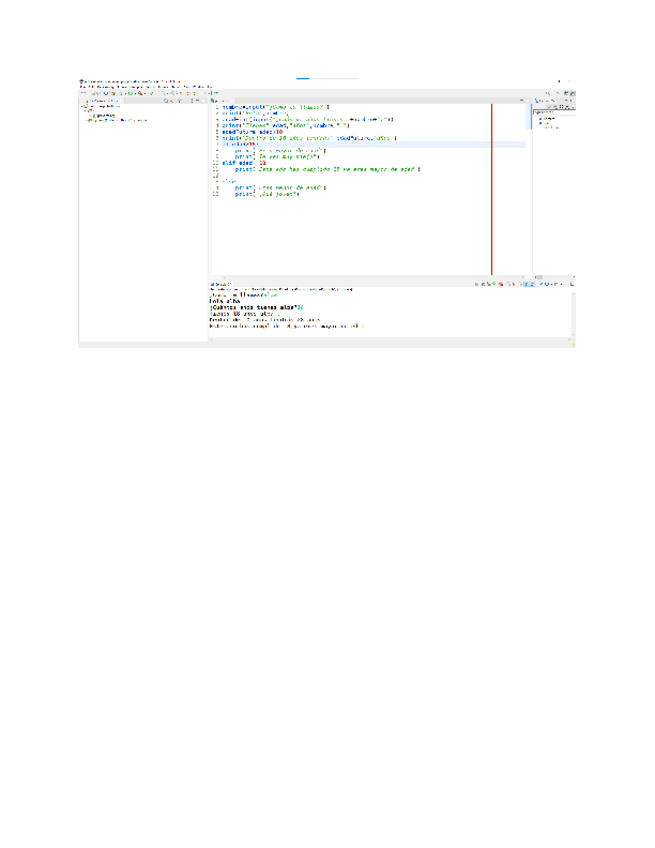Click the search icon at the top right
This screenshot has width=655, height=848.
coord(549,93)
